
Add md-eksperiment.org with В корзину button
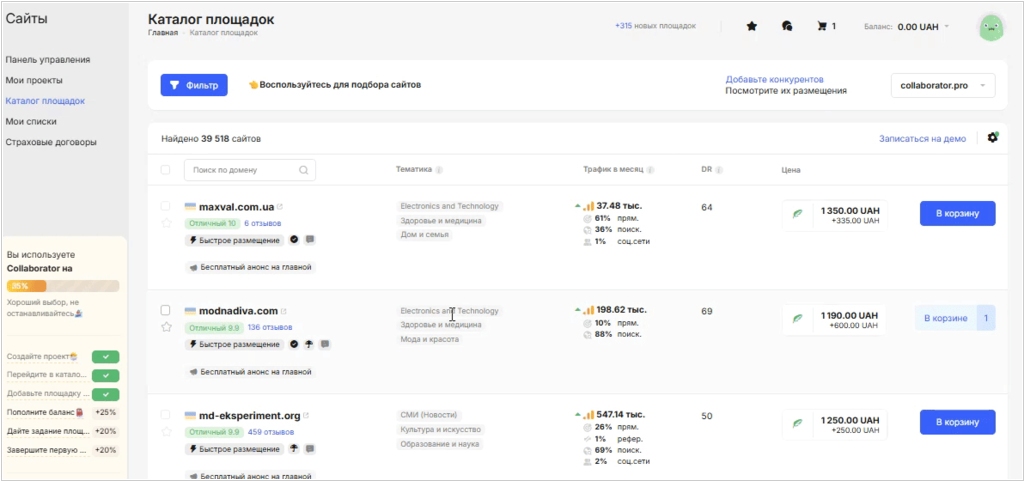957,422
